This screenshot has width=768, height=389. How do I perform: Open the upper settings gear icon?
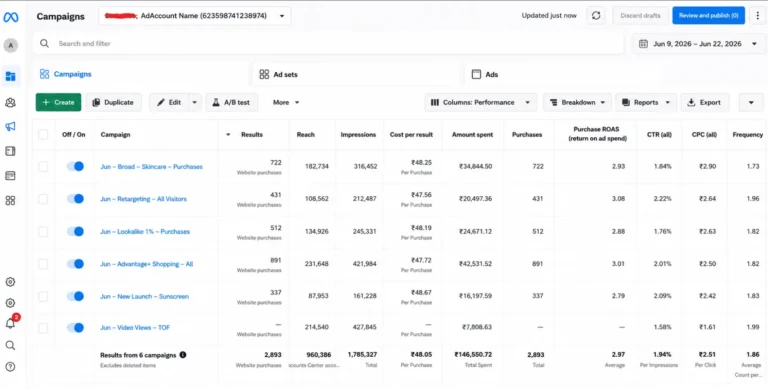tap(10, 282)
